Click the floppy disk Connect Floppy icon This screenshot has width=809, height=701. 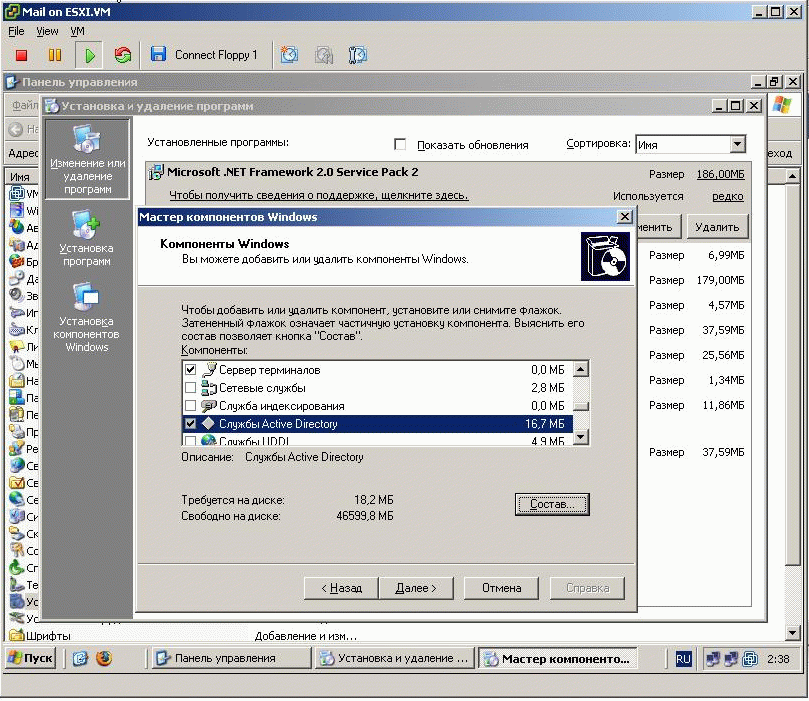click(158, 54)
